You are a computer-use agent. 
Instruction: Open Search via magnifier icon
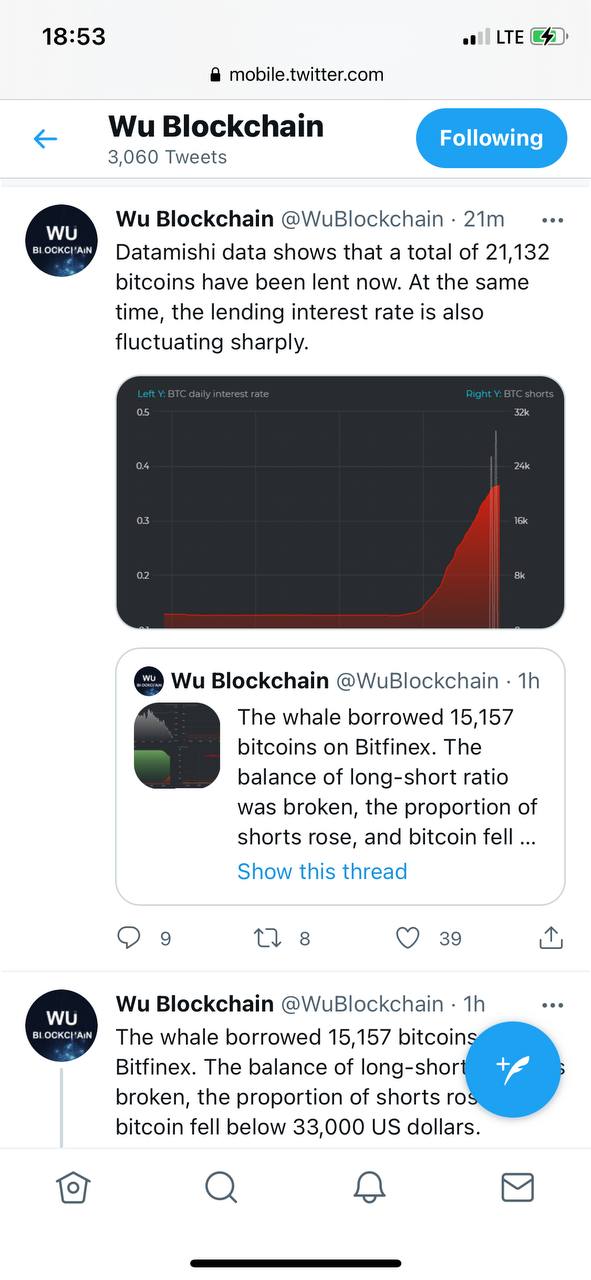pyautogui.click(x=220, y=1187)
